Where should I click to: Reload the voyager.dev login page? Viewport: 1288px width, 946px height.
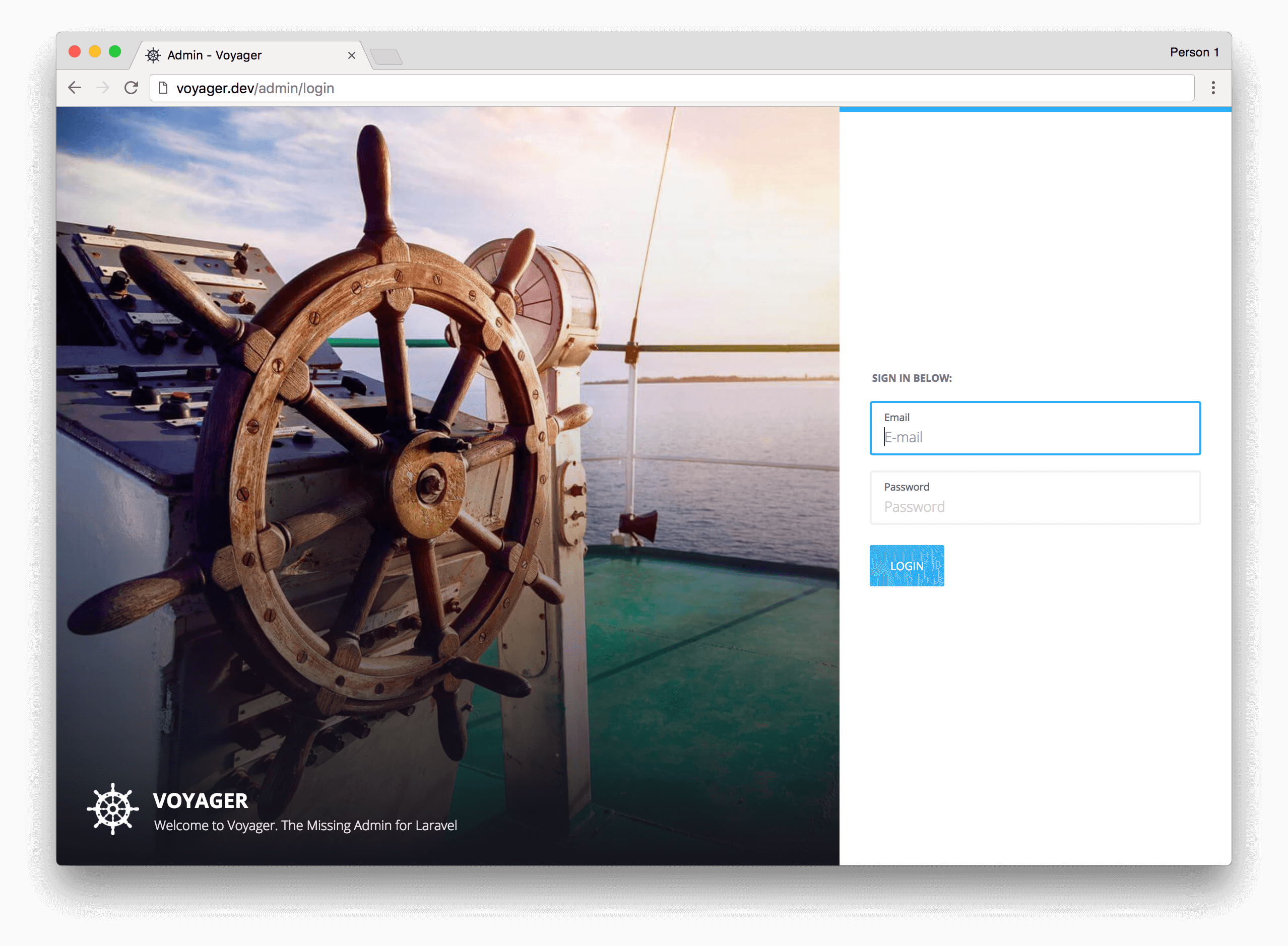[131, 88]
